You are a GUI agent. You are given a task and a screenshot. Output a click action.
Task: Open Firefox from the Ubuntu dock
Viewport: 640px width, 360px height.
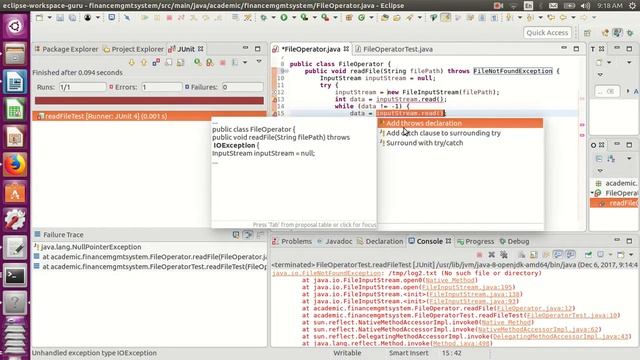(x=15, y=165)
